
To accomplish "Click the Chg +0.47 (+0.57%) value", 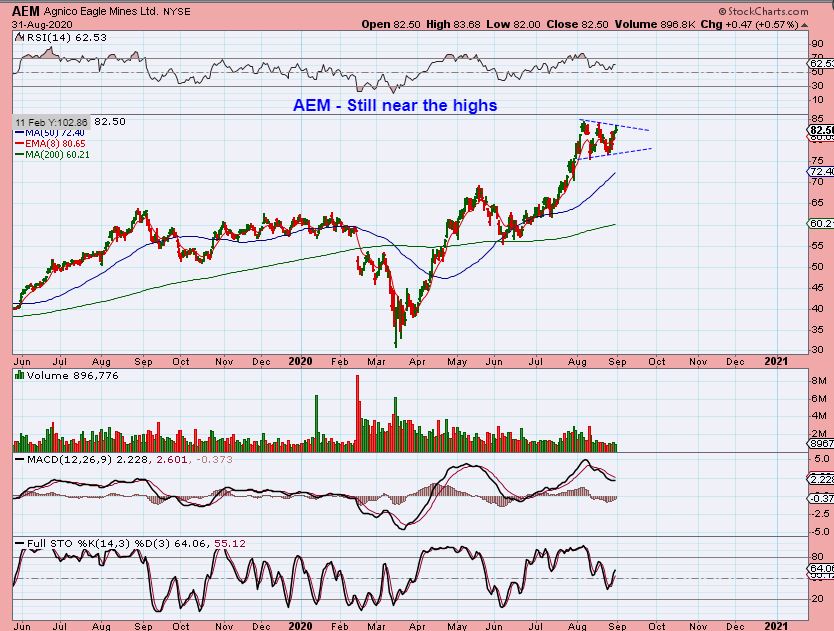I will coord(749,24).
